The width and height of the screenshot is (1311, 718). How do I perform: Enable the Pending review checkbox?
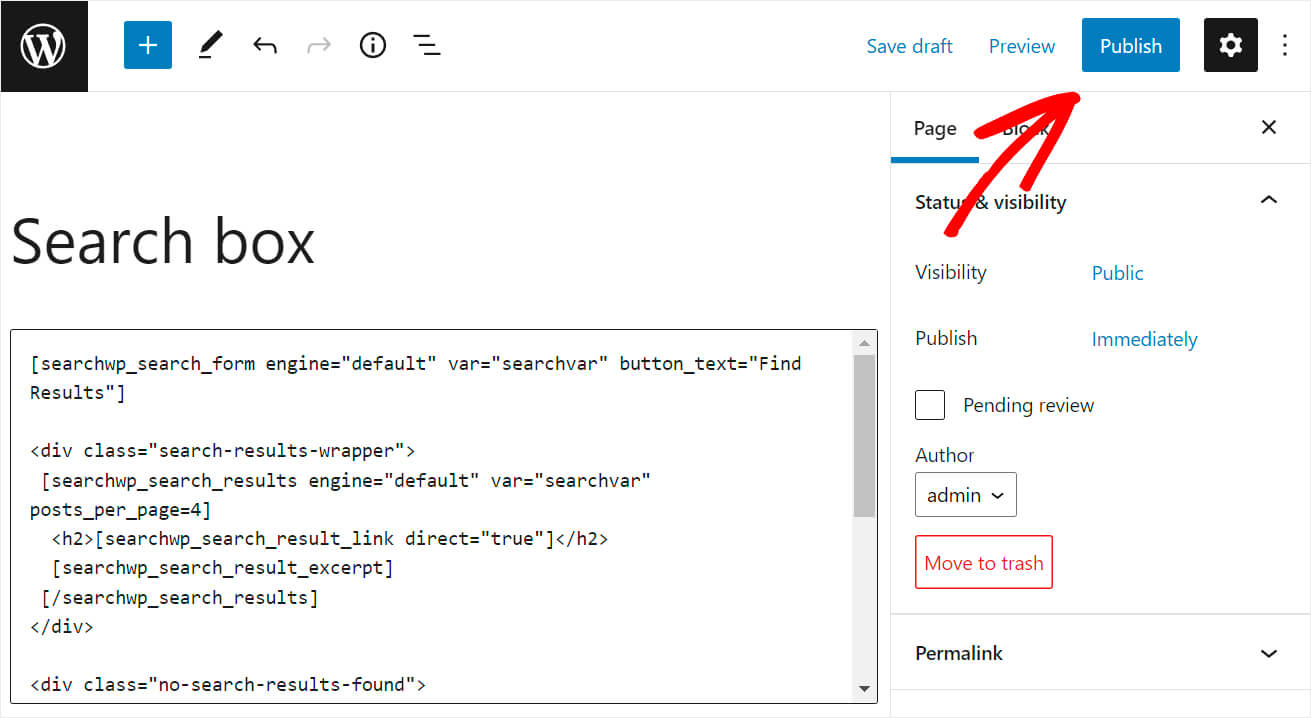tap(929, 404)
